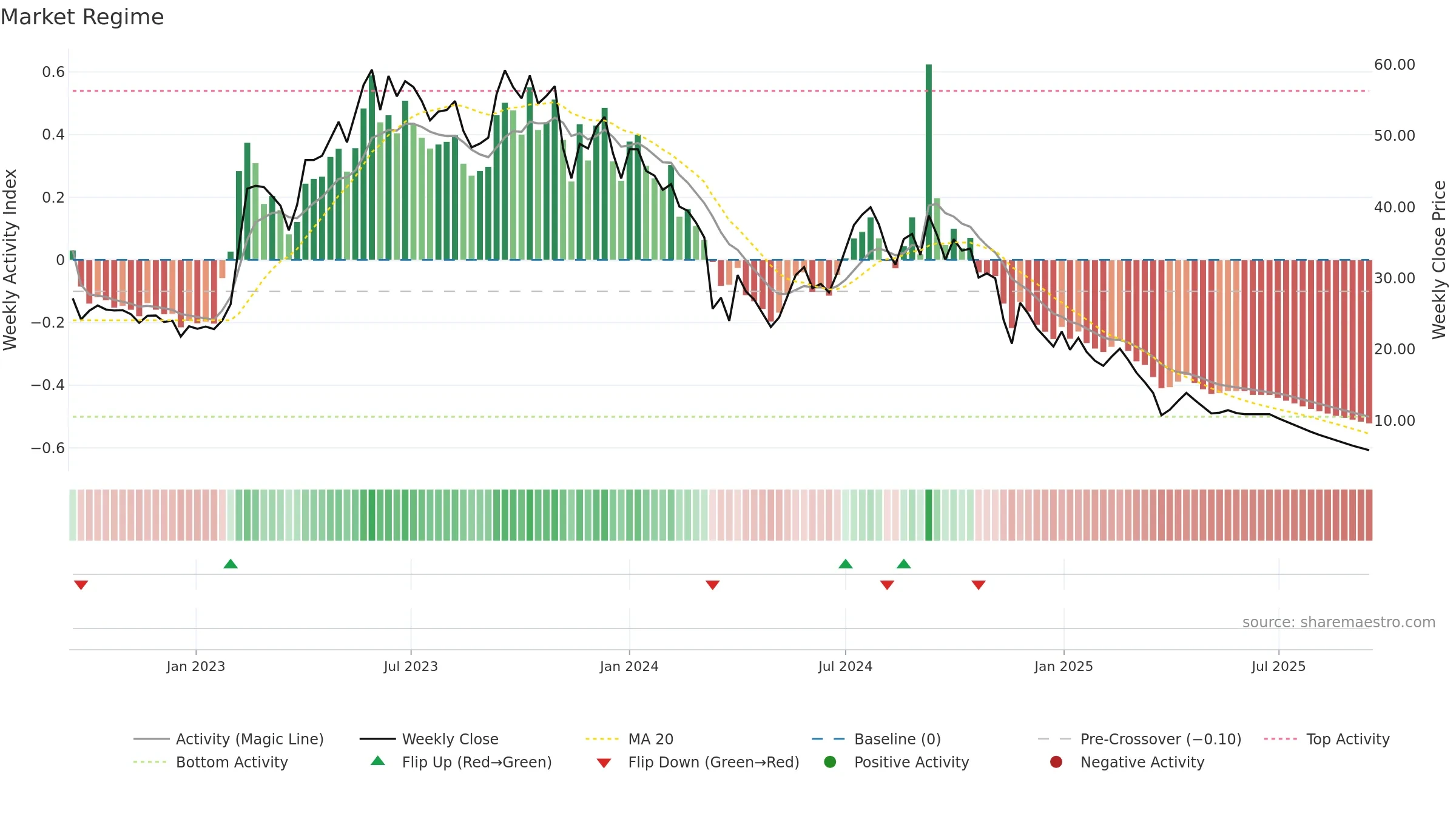Screen dimensions: 1456x819
Task: Toggle Pre-Crossover (−0.10) legend entry
Action: (x=1139, y=739)
